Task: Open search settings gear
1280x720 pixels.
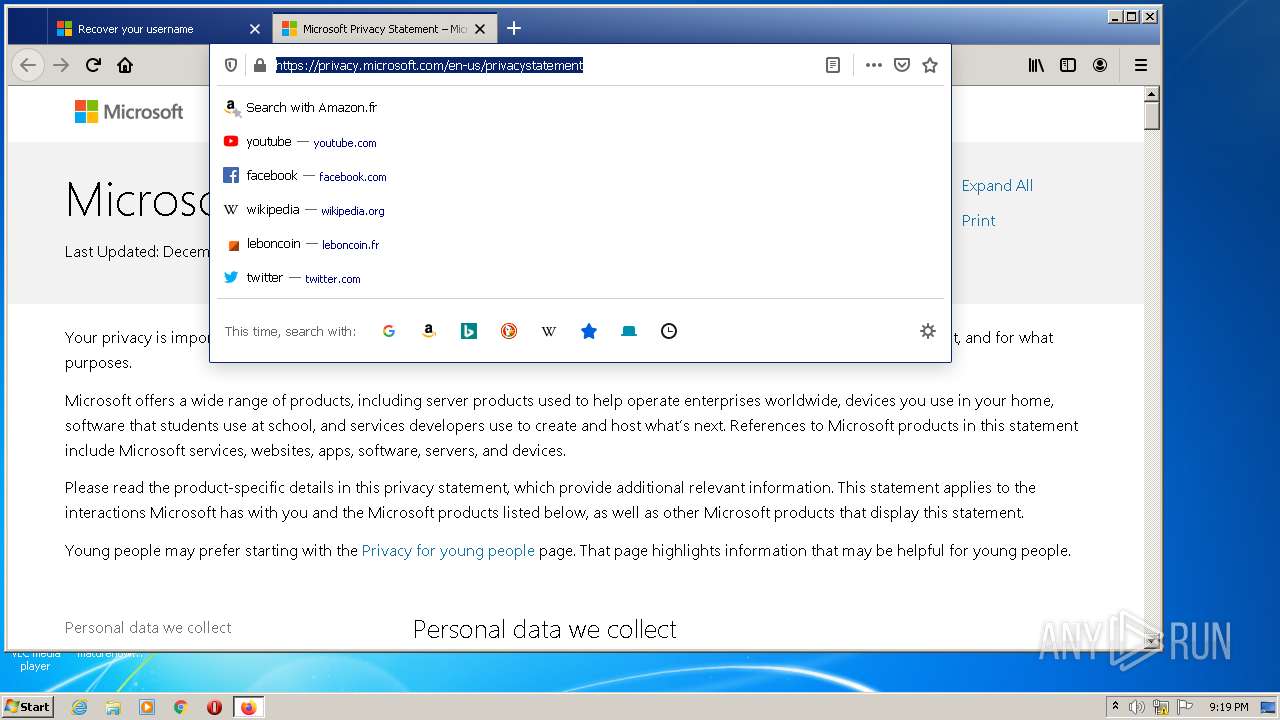Action: (928, 331)
